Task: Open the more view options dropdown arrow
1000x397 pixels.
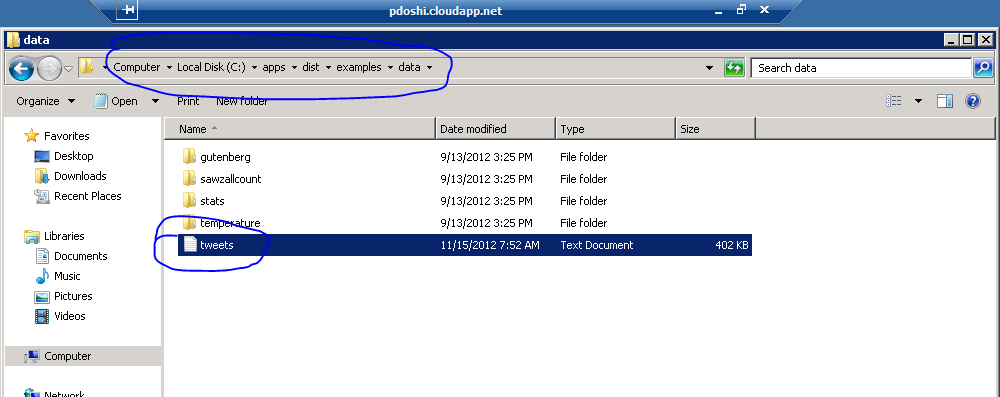Action: tap(918, 101)
